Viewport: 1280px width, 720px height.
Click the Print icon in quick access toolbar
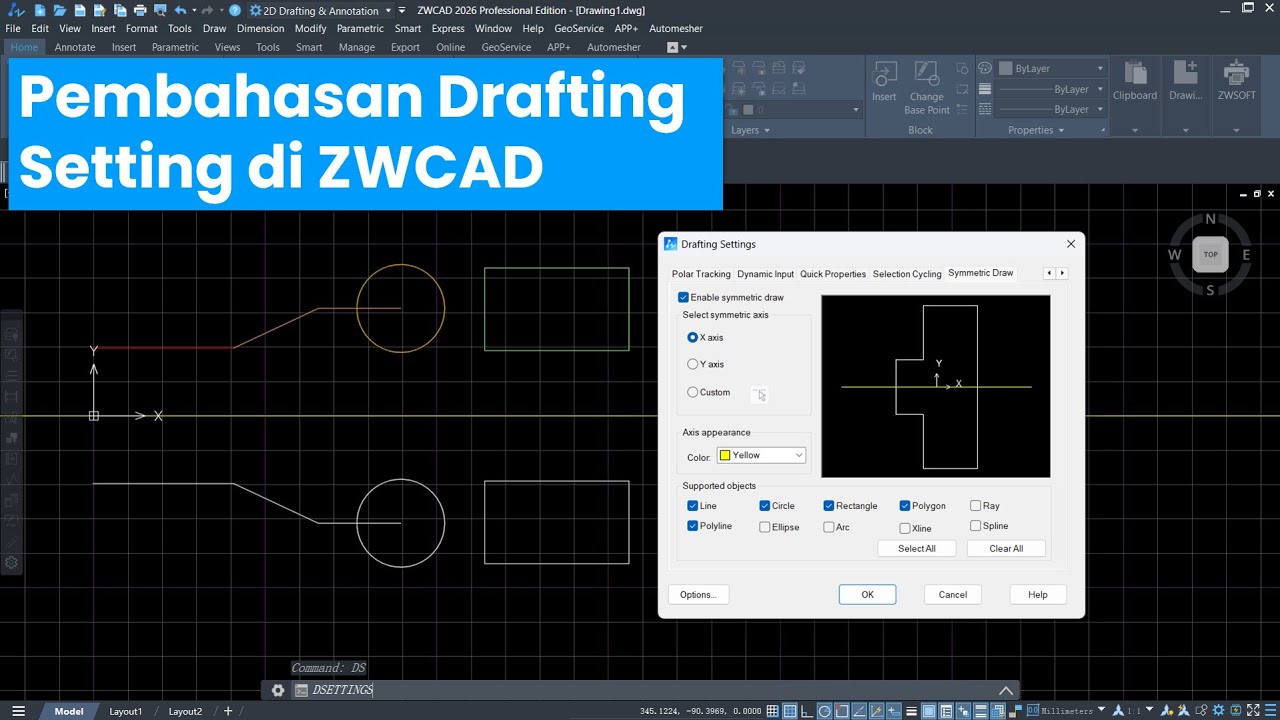point(140,11)
